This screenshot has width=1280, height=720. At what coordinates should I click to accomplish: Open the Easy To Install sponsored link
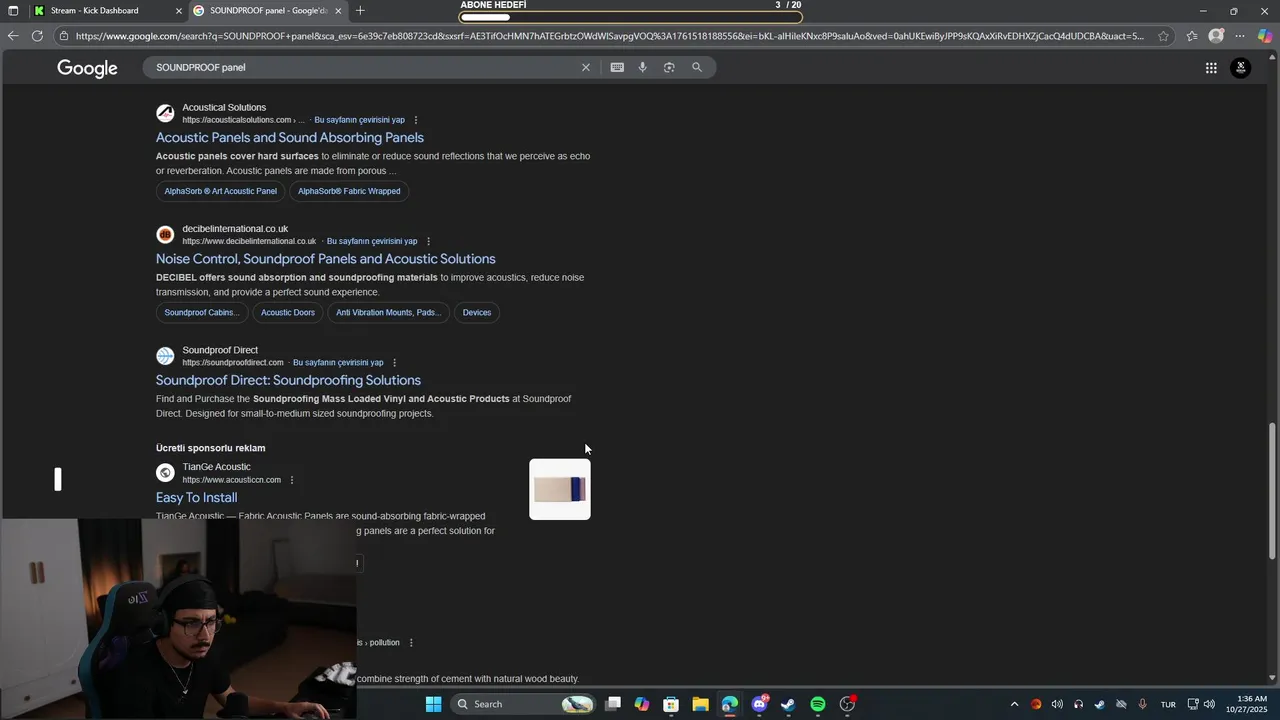coord(196,498)
